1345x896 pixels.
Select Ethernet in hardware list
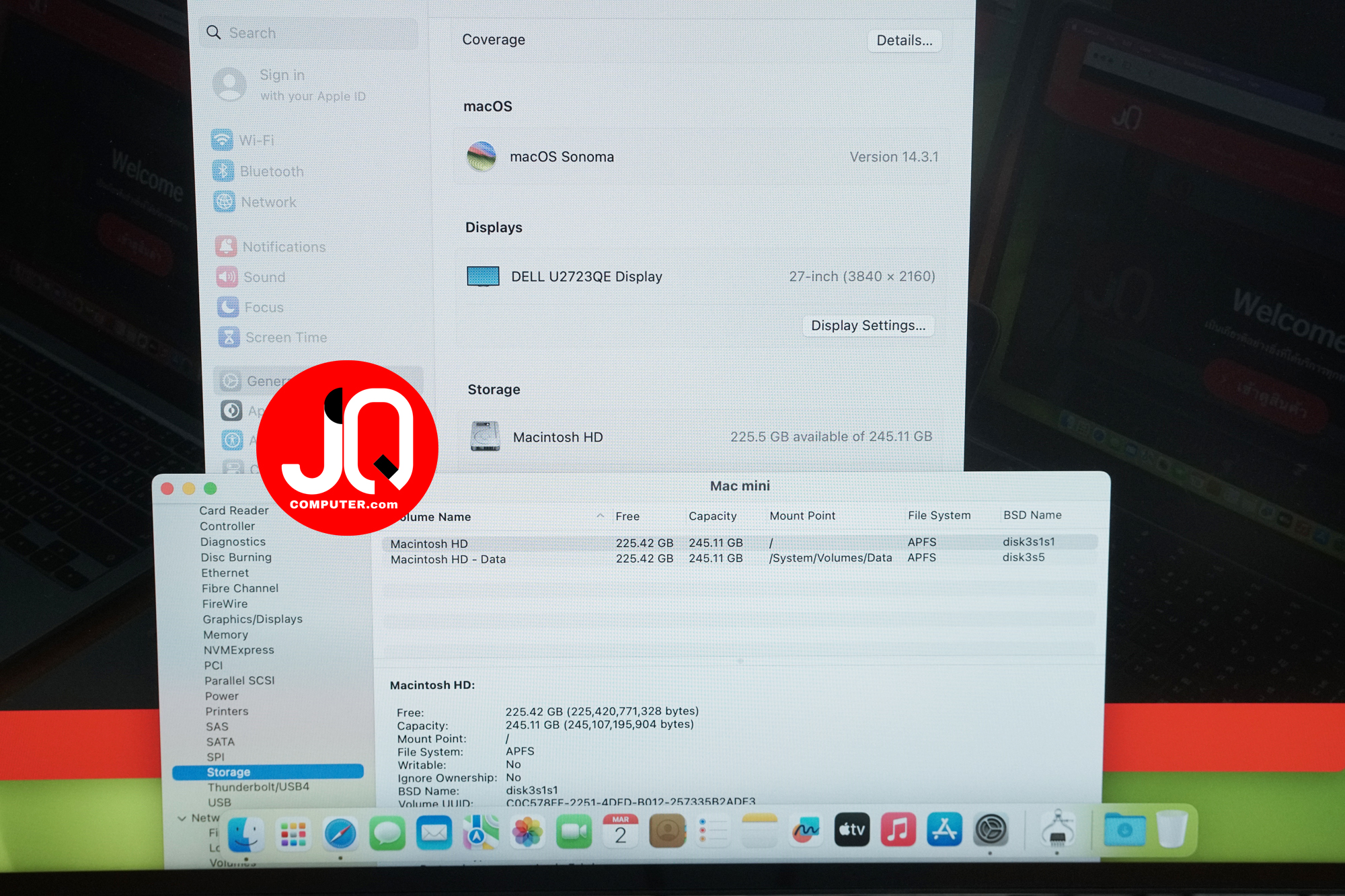[x=225, y=572]
